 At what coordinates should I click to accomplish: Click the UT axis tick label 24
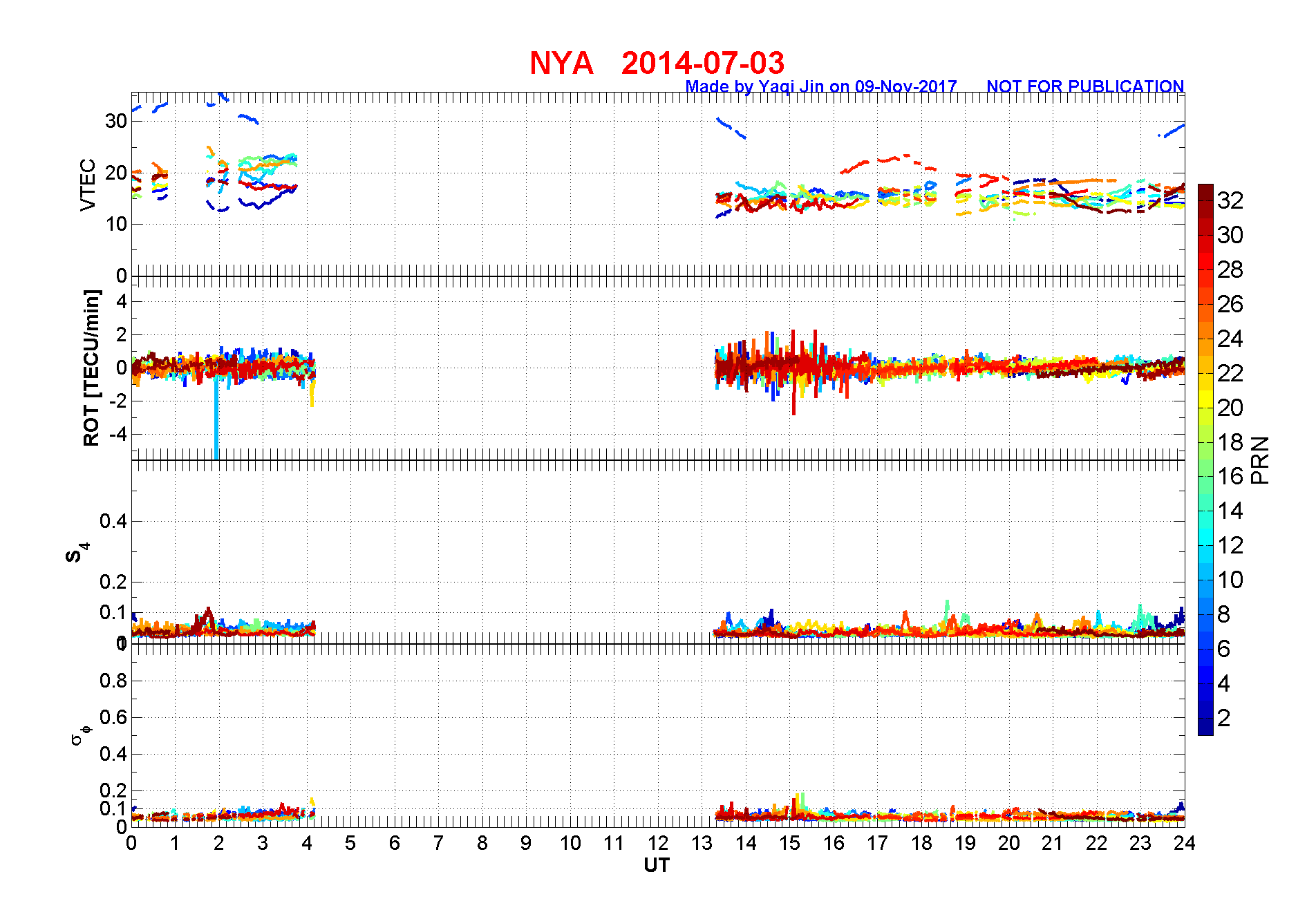(x=1185, y=843)
